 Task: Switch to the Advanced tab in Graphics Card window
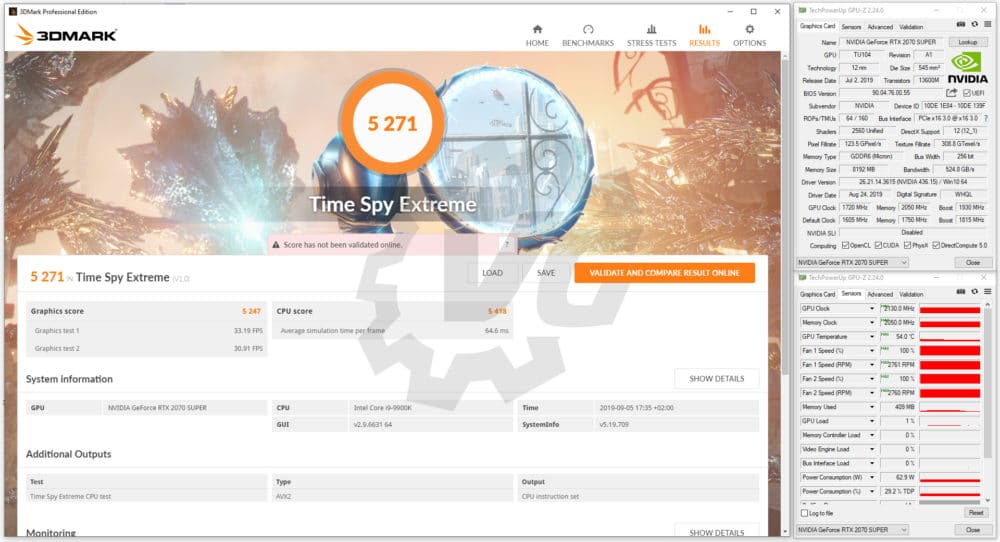(x=880, y=27)
